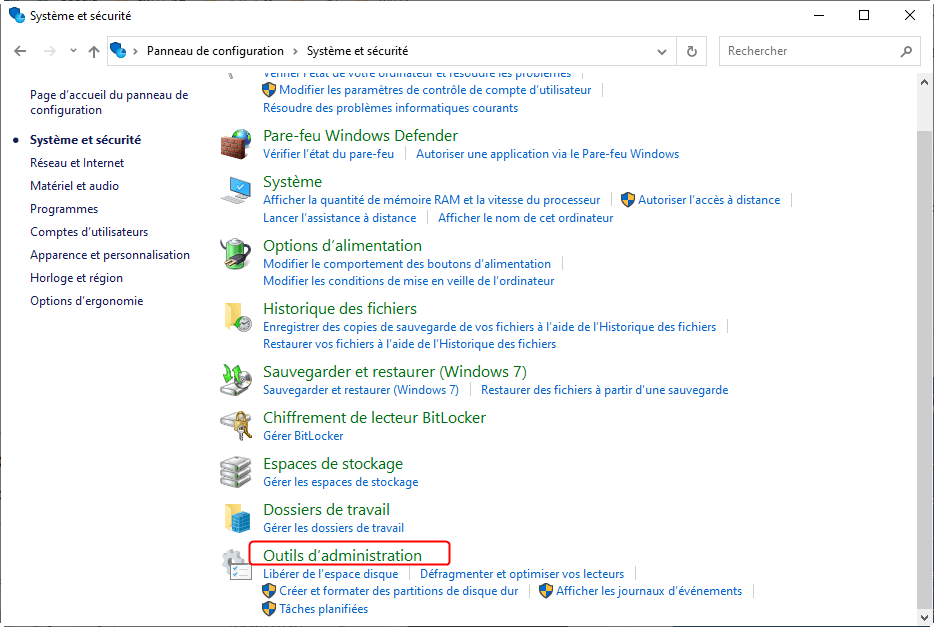The image size is (934, 627).
Task: Click Défragmenter et optimiser vos lecteurs
Action: tap(522, 574)
